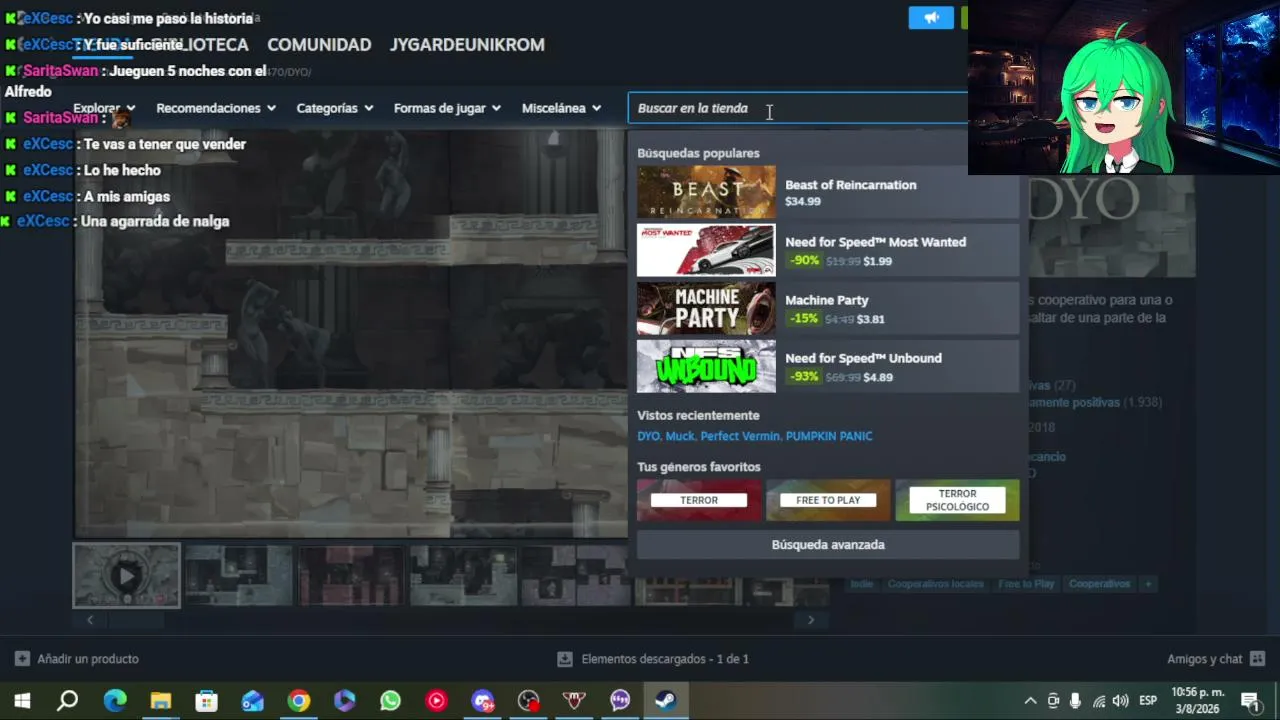Viewport: 1280px width, 720px height.
Task: Select the second screenshot thumbnail
Action: tap(238, 576)
